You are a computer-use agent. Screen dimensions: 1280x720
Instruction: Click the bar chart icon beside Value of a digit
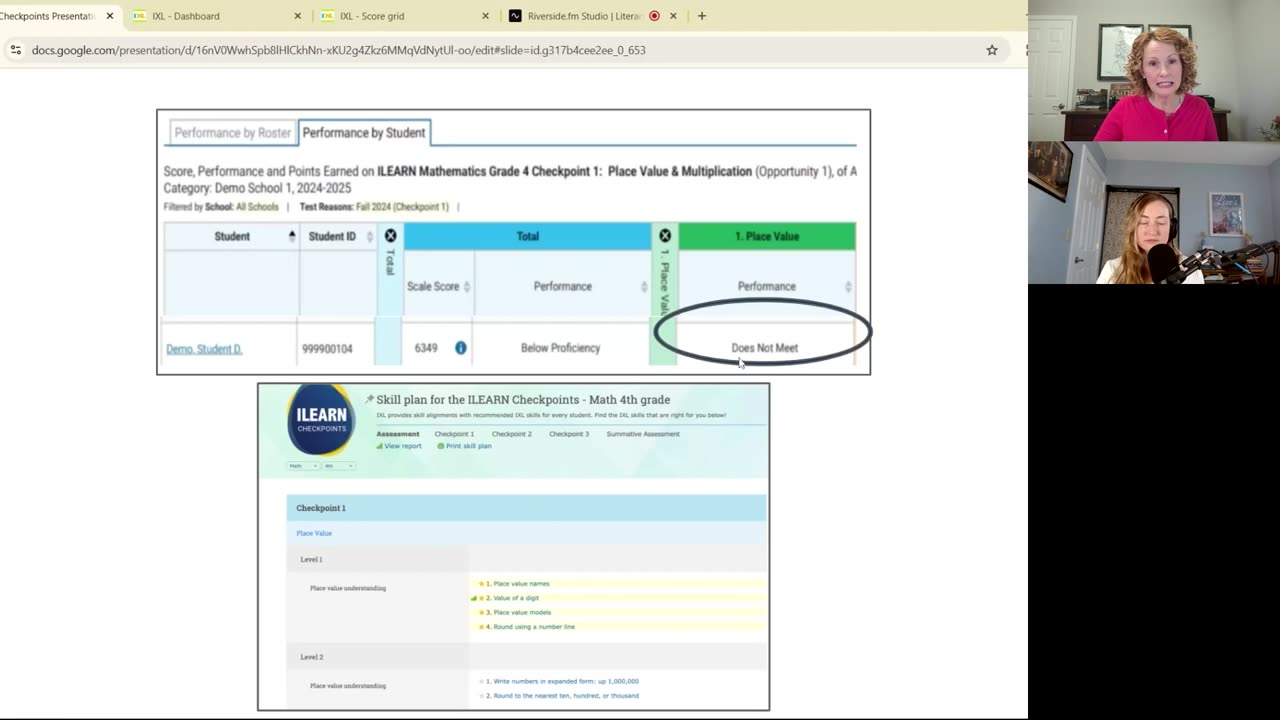click(x=474, y=598)
